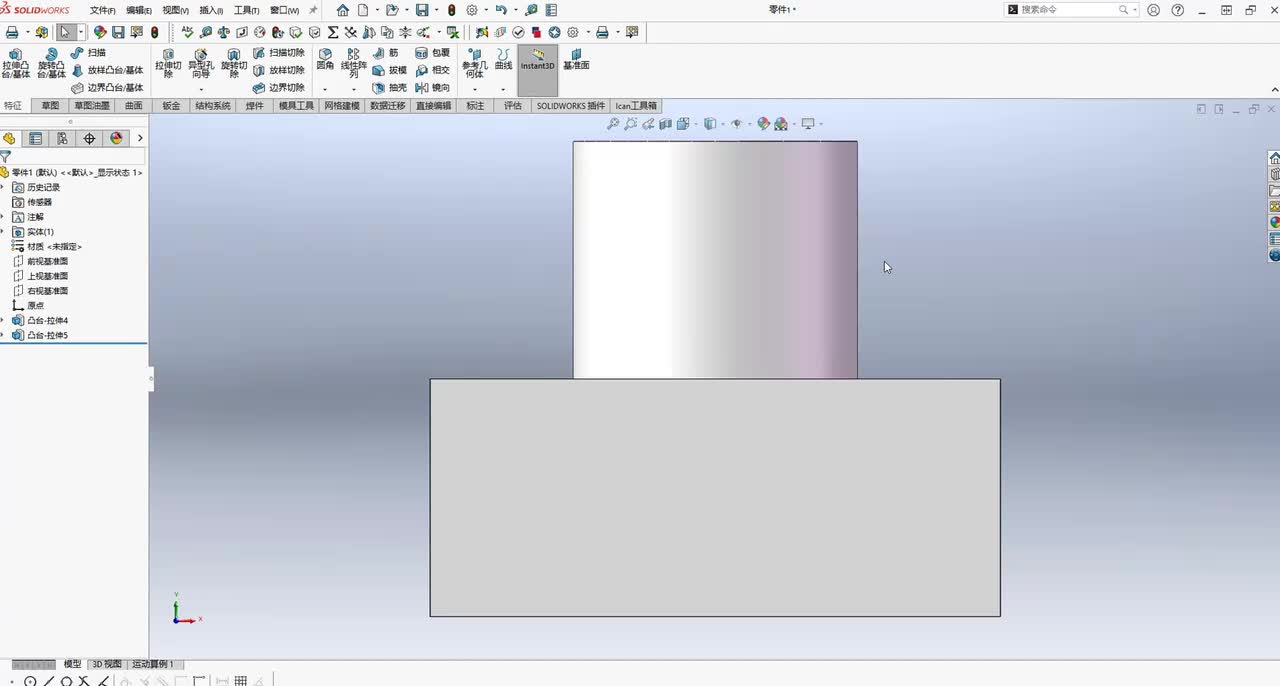Select the 放样切除 lofted cut tool

(x=278, y=70)
